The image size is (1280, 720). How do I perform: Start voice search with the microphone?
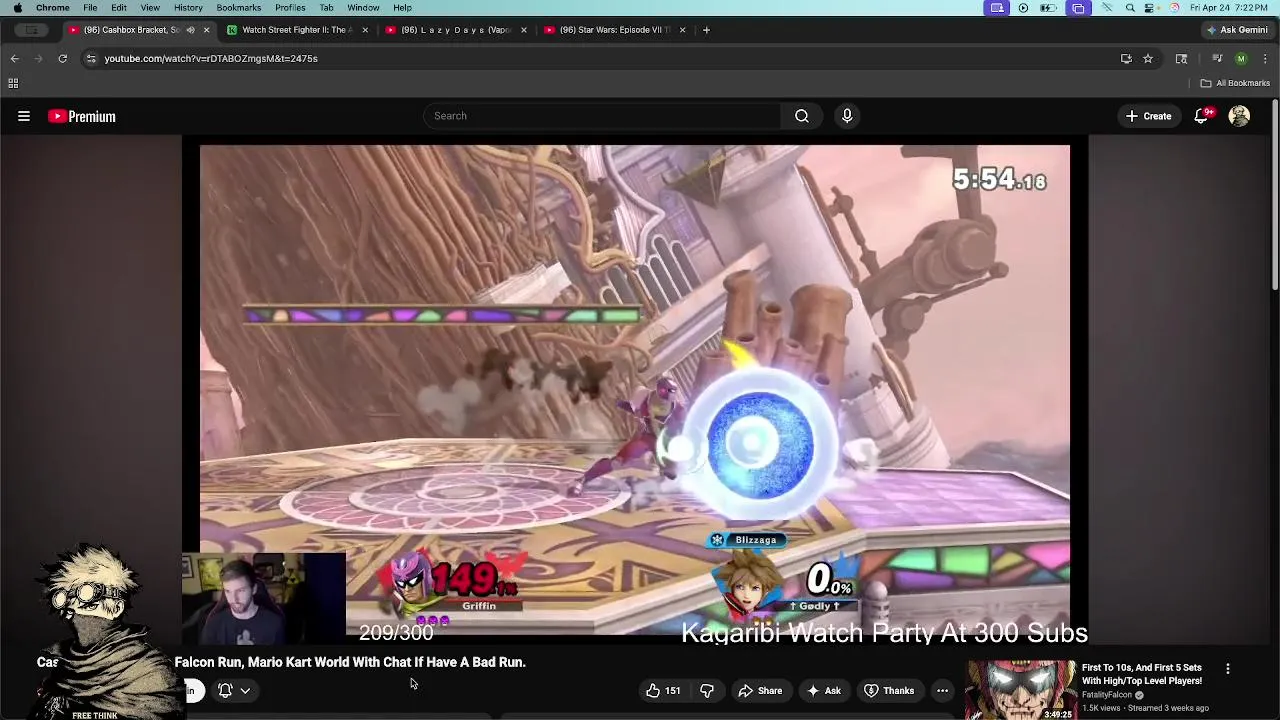coord(847,116)
